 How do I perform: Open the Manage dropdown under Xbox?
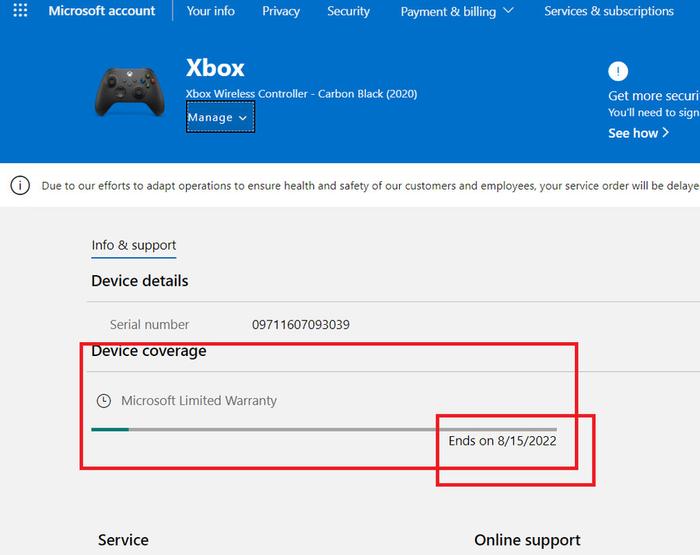219,117
